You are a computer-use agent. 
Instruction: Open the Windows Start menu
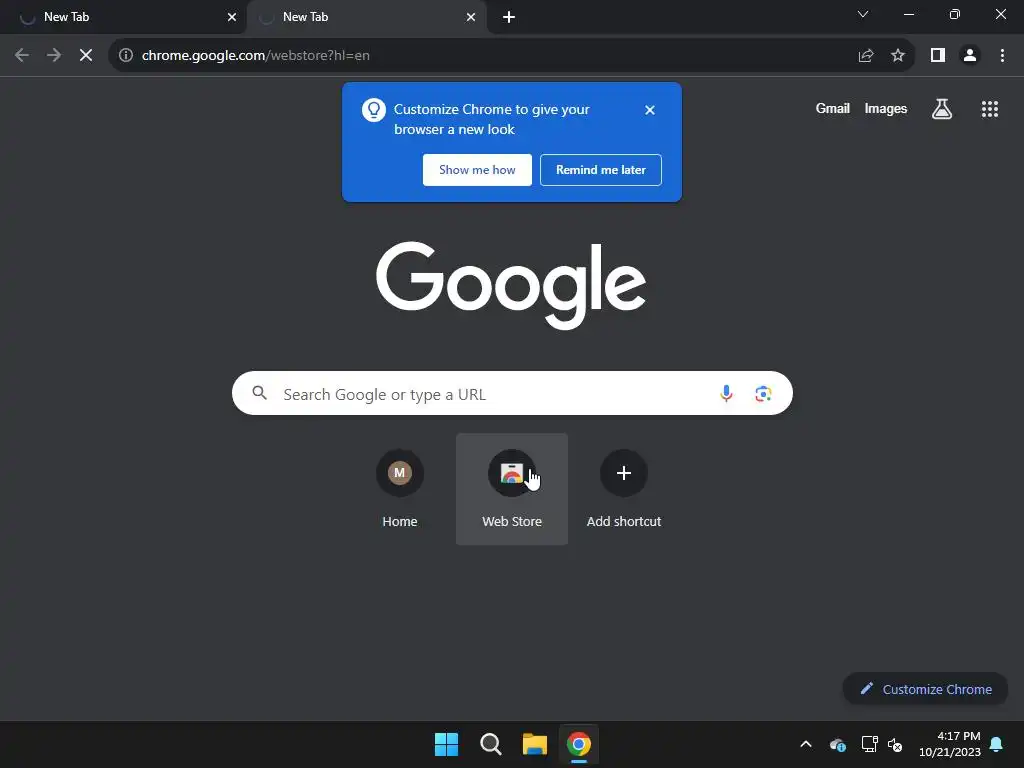coord(447,744)
